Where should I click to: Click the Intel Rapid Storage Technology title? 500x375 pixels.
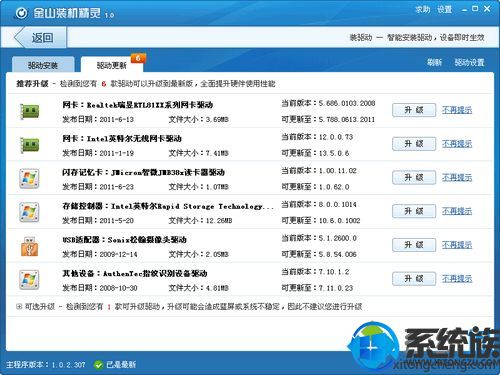point(168,206)
